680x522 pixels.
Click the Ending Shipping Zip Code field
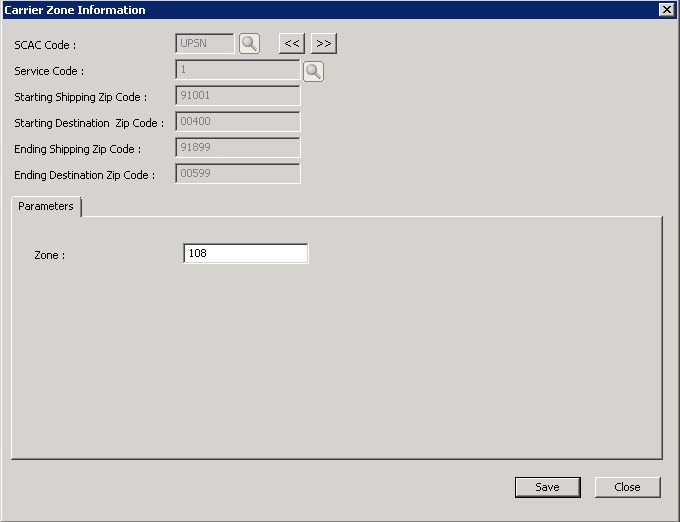click(237, 148)
